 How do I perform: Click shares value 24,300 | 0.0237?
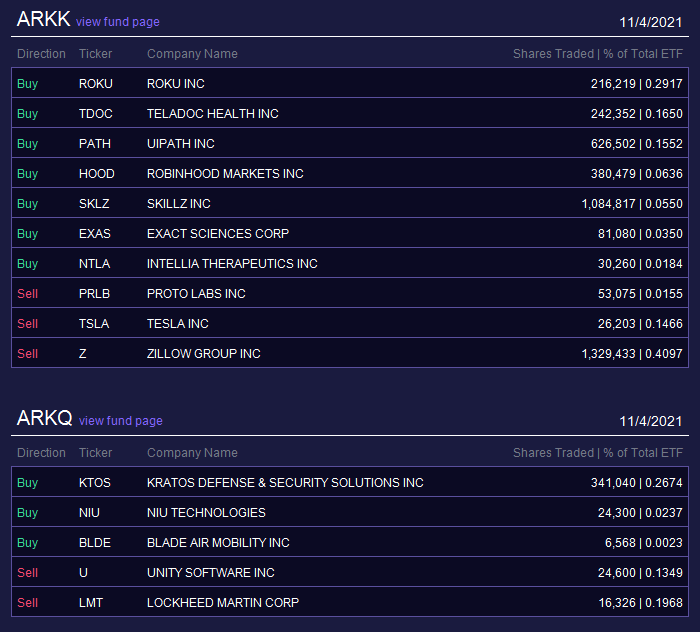(640, 512)
